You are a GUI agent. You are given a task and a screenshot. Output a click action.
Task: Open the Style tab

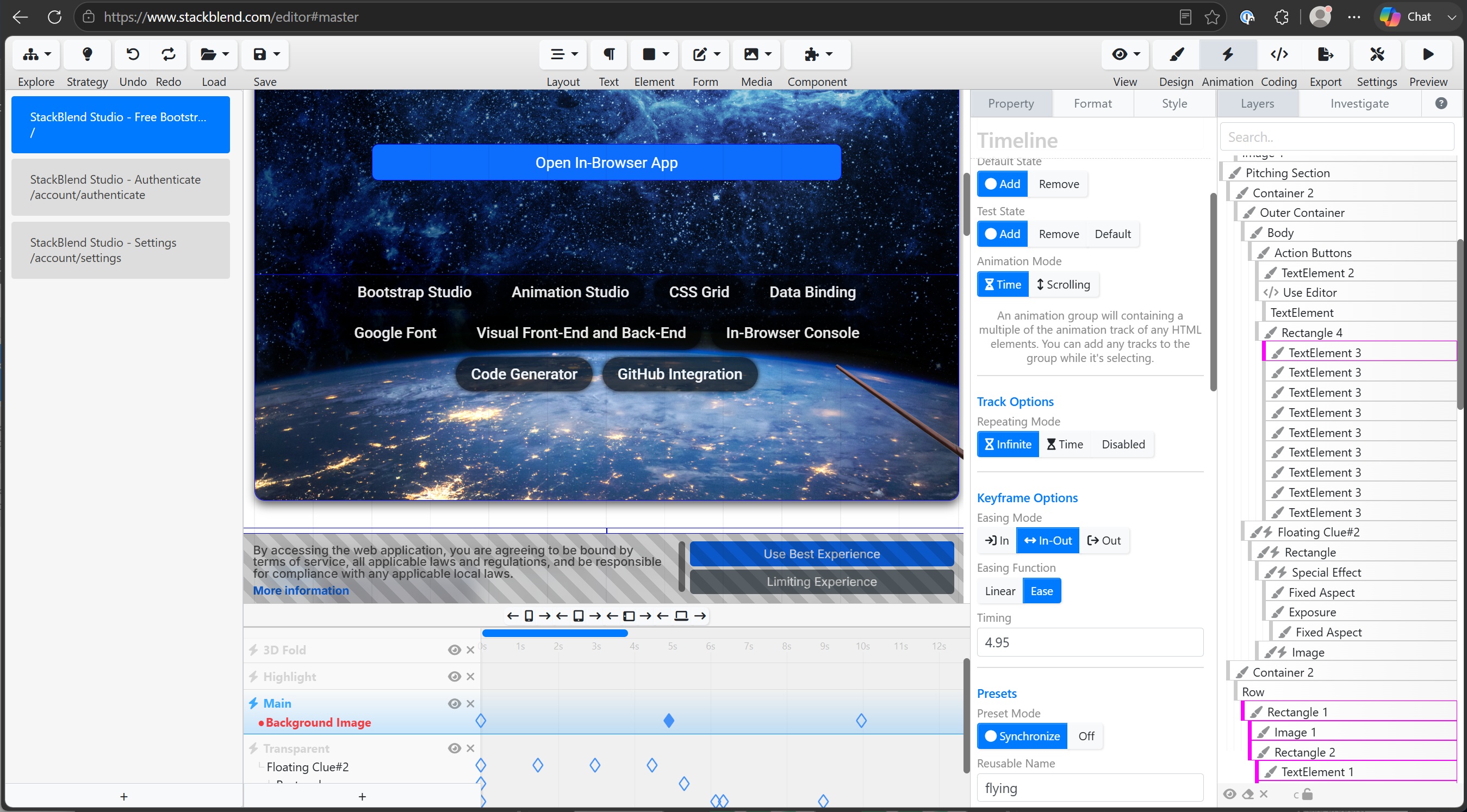point(1174,104)
